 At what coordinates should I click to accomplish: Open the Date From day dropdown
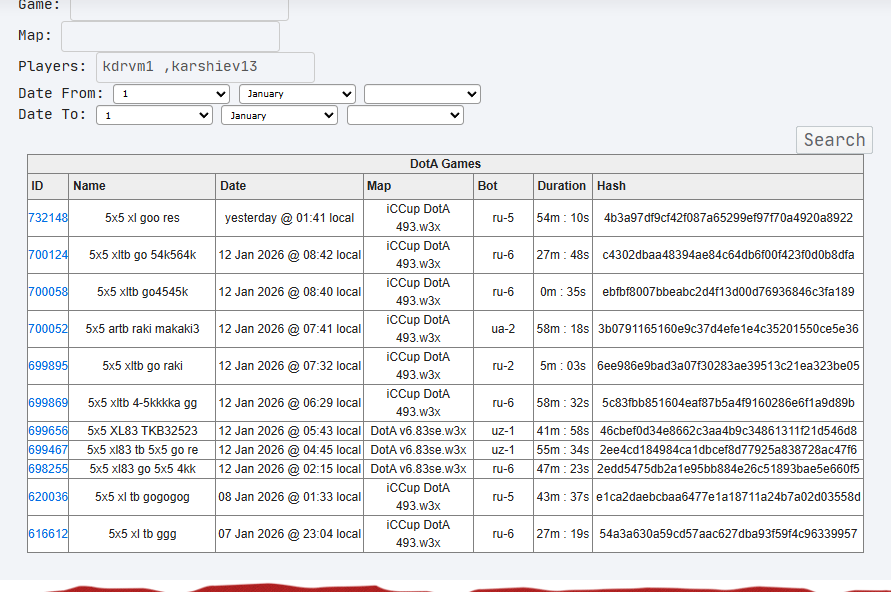(x=171, y=94)
